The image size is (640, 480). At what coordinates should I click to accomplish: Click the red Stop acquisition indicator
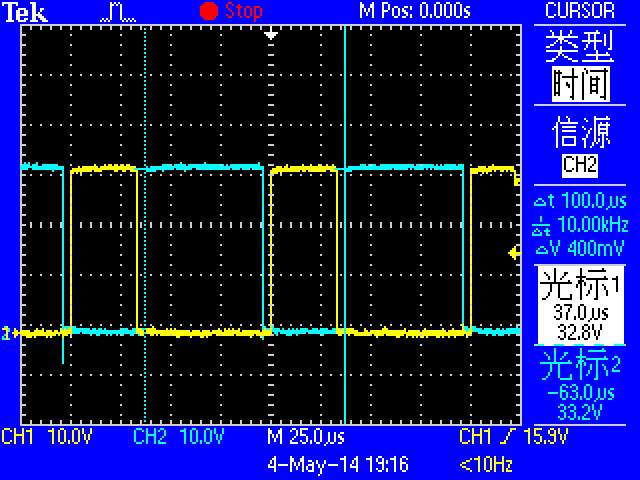click(x=231, y=11)
